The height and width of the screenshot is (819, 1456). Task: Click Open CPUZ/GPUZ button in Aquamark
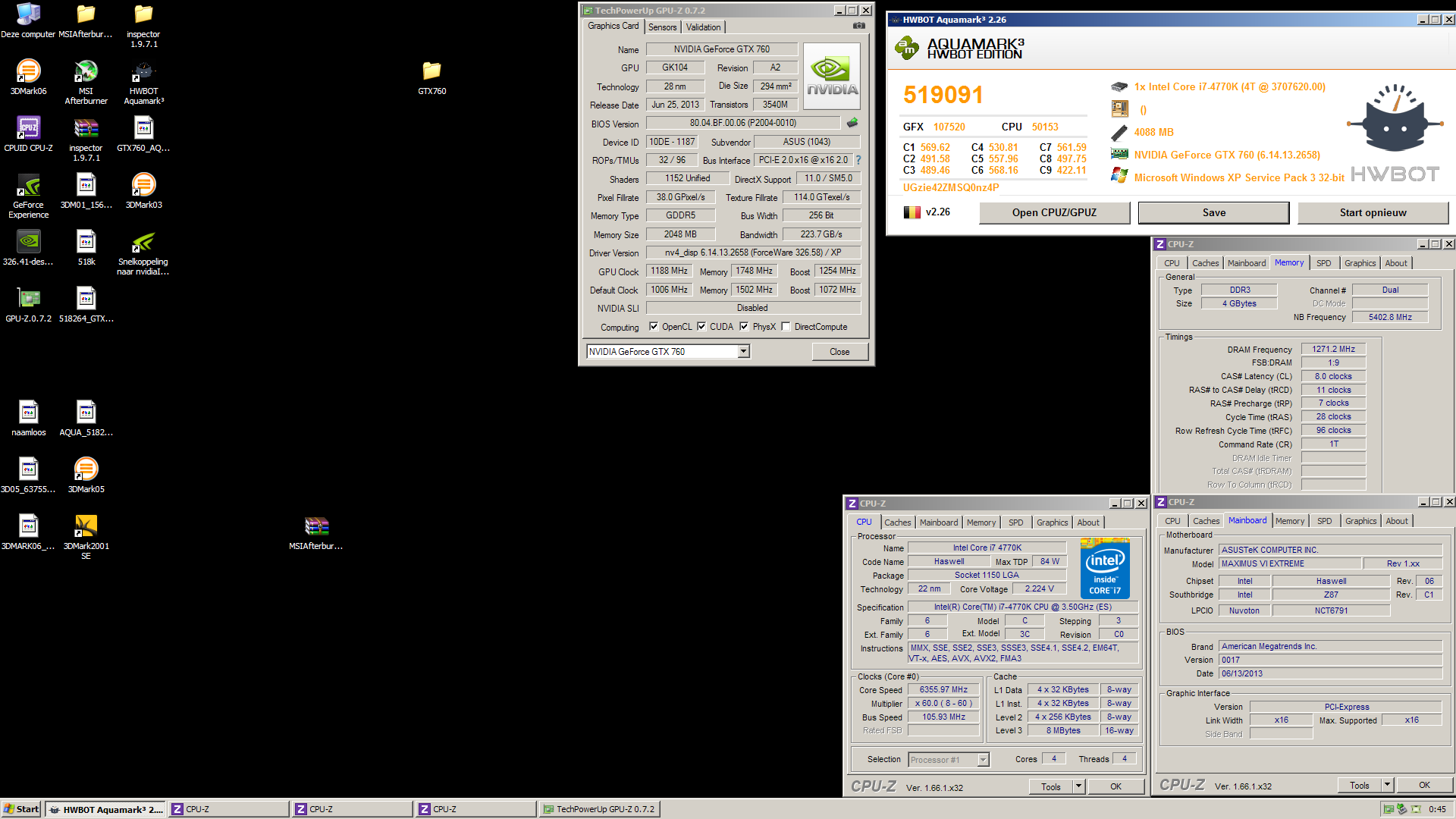[1054, 212]
